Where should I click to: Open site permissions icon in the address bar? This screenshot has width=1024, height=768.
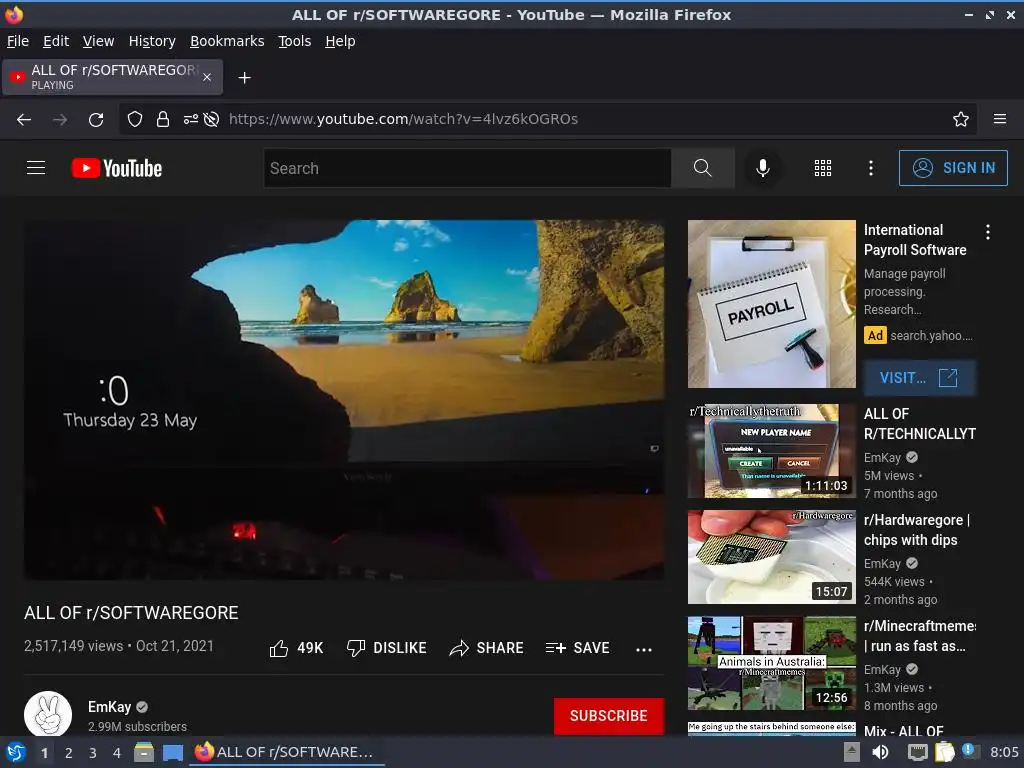pos(191,119)
